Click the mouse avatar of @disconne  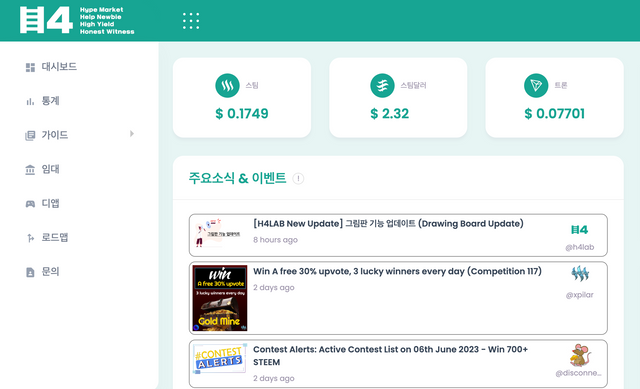pos(580,355)
